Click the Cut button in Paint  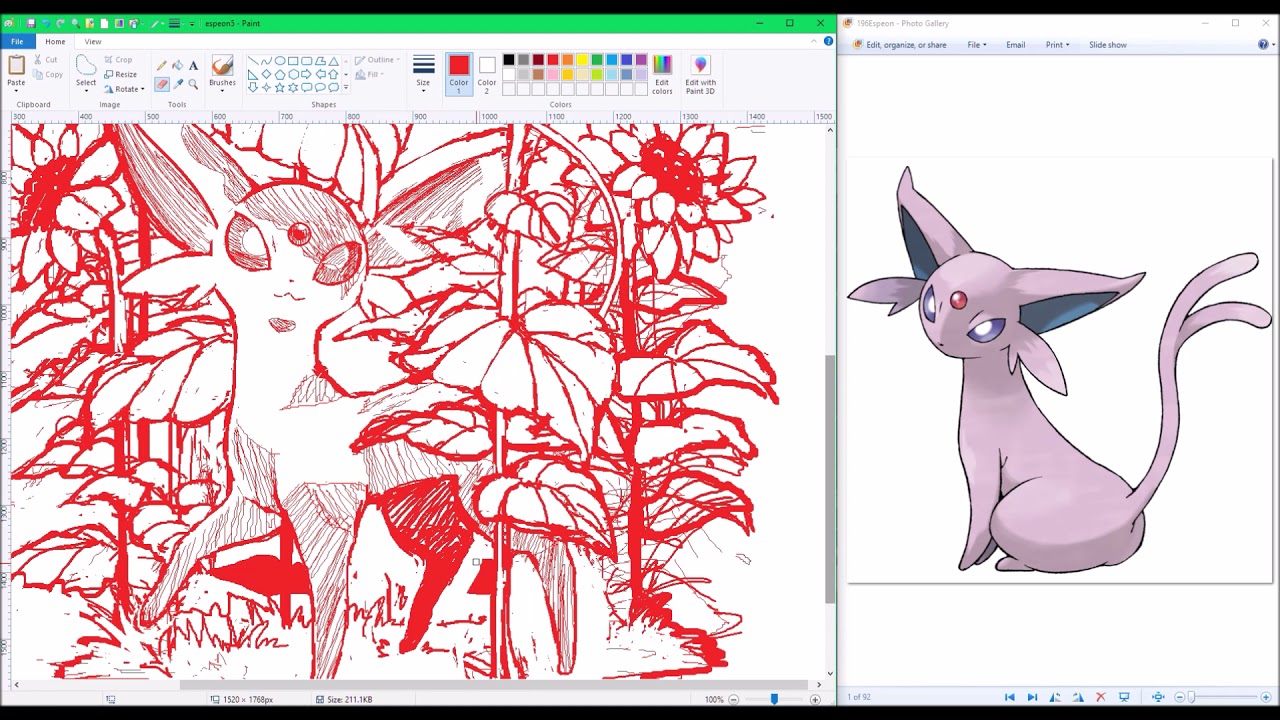pos(45,60)
